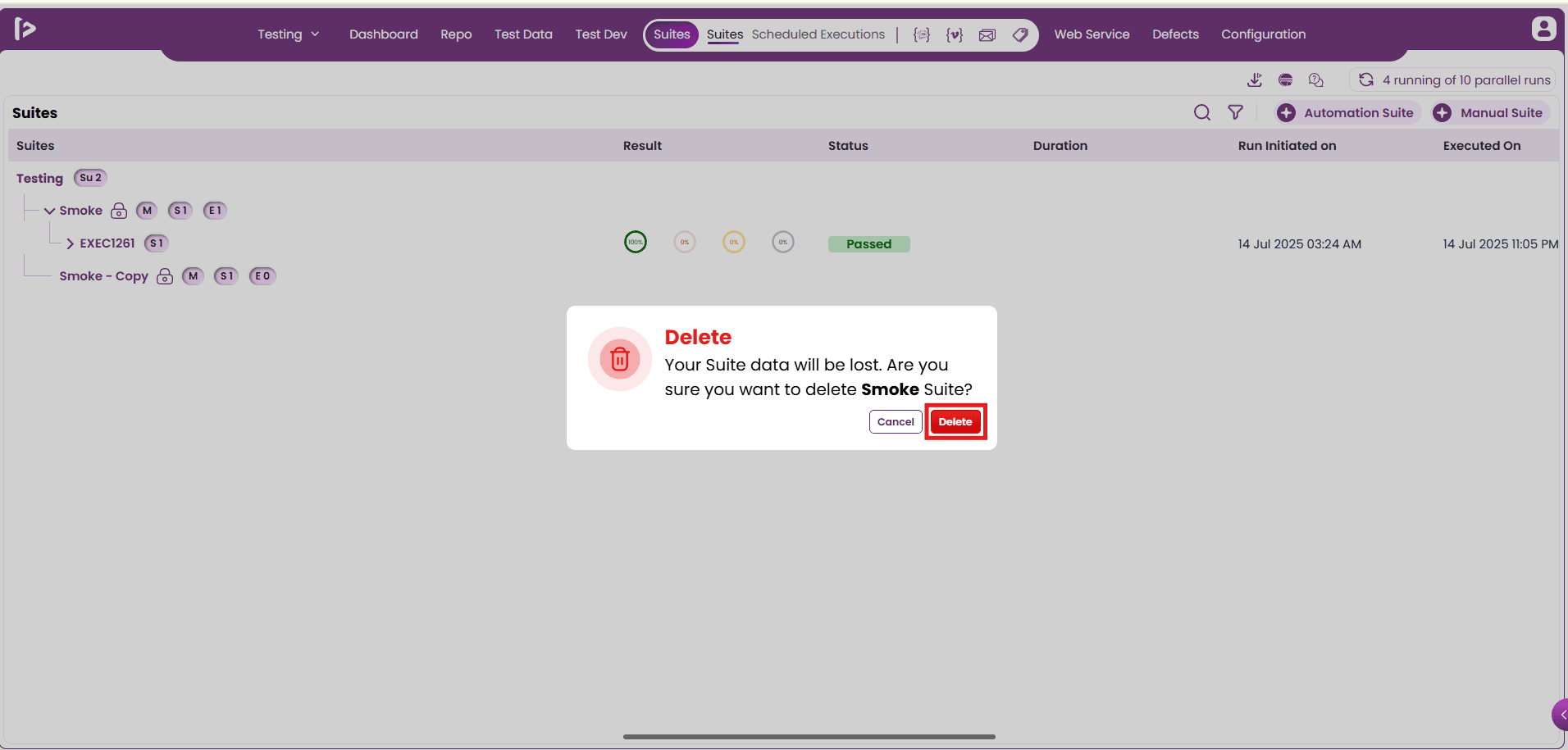This screenshot has width=1568, height=750.
Task: Click the striped globe icon
Action: coord(1286,80)
